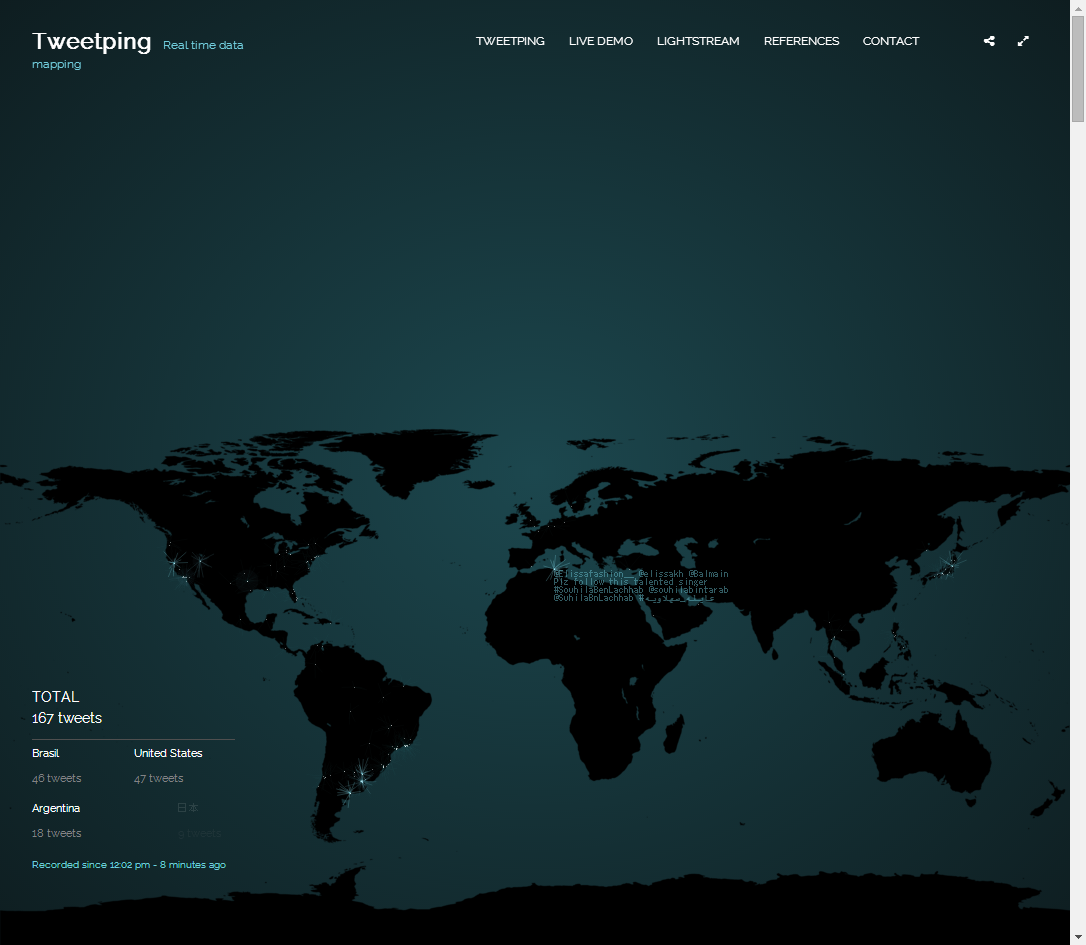Screen dimensions: 1086x945
Task: Select the TOTAL heading text
Action: 55,697
